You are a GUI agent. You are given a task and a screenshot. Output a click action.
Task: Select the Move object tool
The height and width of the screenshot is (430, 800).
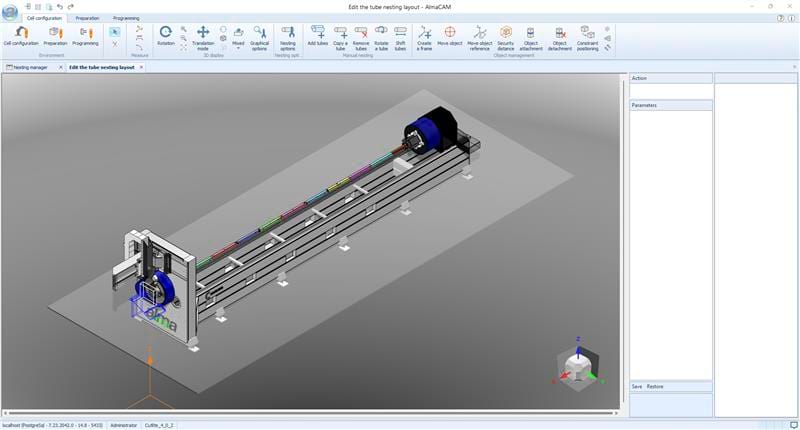(449, 36)
